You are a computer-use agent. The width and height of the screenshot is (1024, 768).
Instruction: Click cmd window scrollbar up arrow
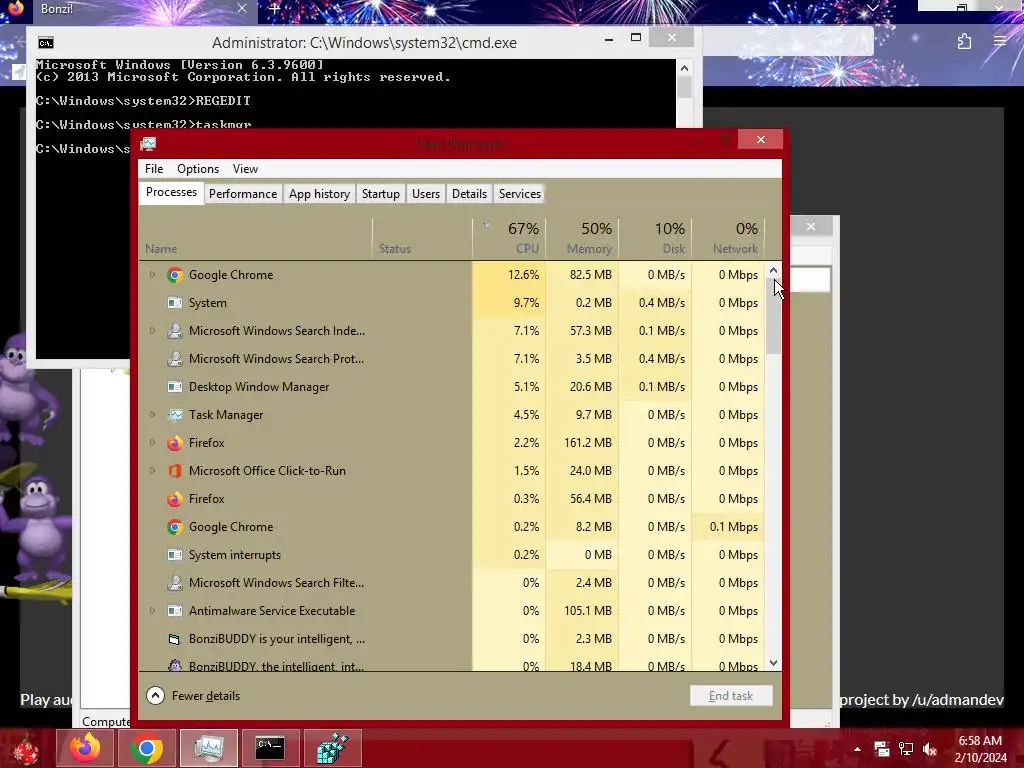[x=684, y=68]
